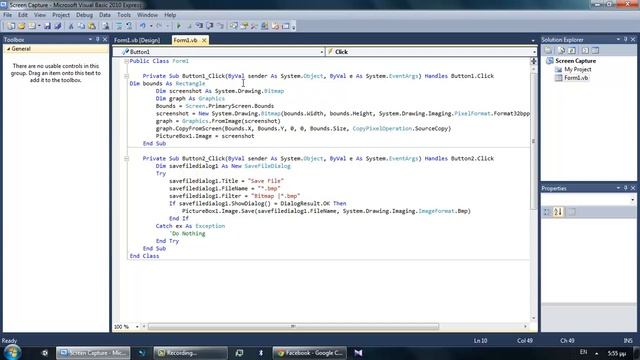The width and height of the screenshot is (640, 360).
Task: Click the Cut toolbar icon
Action: coord(71,26)
